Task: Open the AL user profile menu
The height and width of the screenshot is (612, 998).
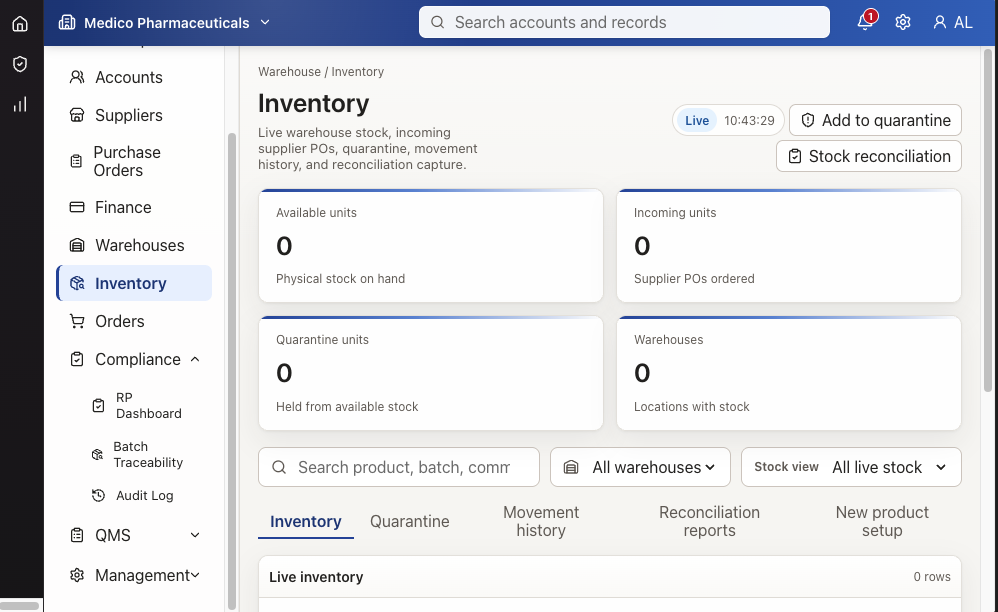Action: point(953,22)
